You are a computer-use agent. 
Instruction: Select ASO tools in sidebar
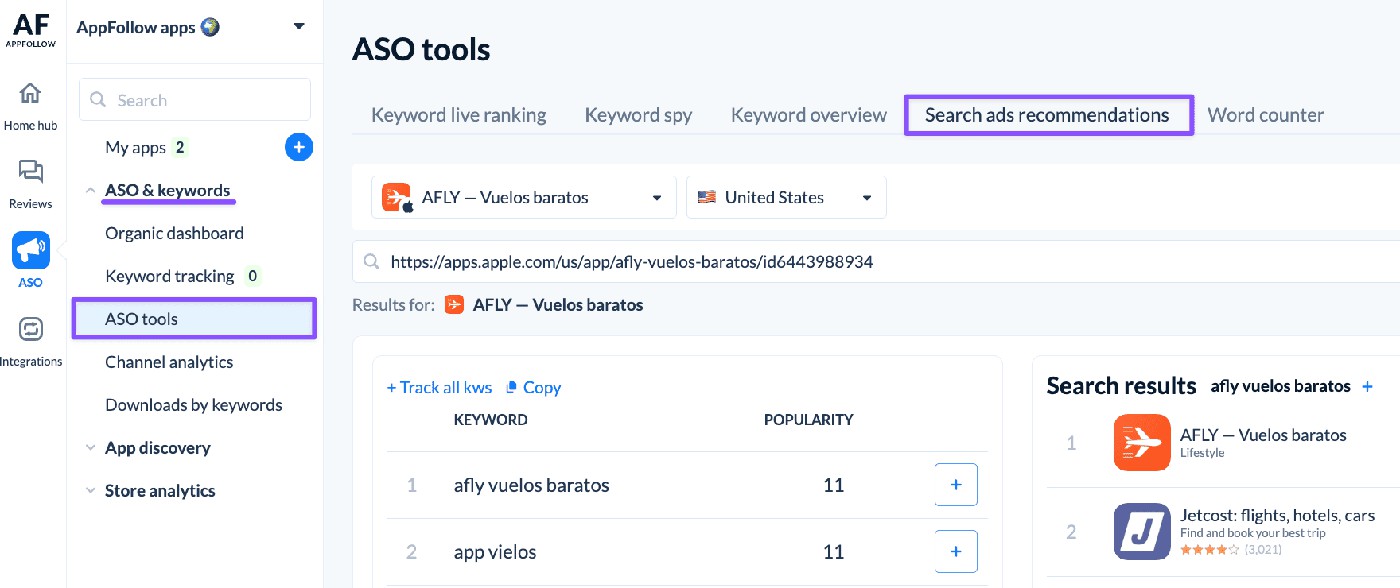(x=195, y=319)
